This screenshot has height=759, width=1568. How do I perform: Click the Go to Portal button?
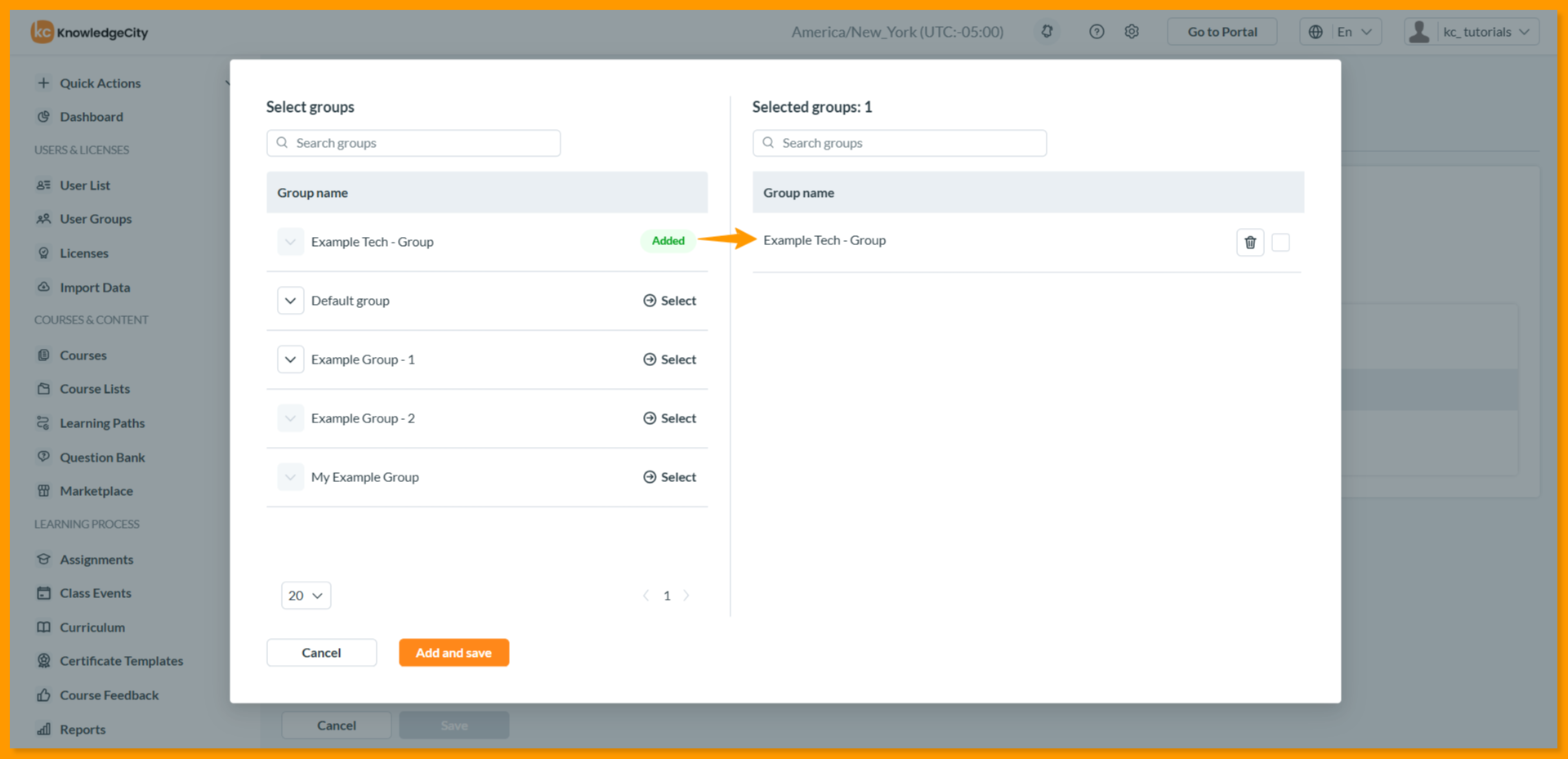(1222, 32)
